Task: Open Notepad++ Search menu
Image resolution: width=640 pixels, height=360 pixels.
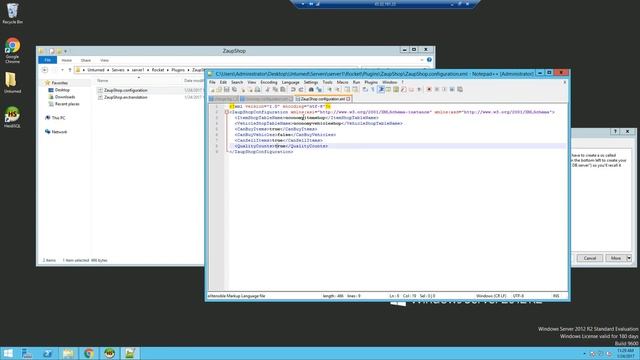Action: coord(237,82)
